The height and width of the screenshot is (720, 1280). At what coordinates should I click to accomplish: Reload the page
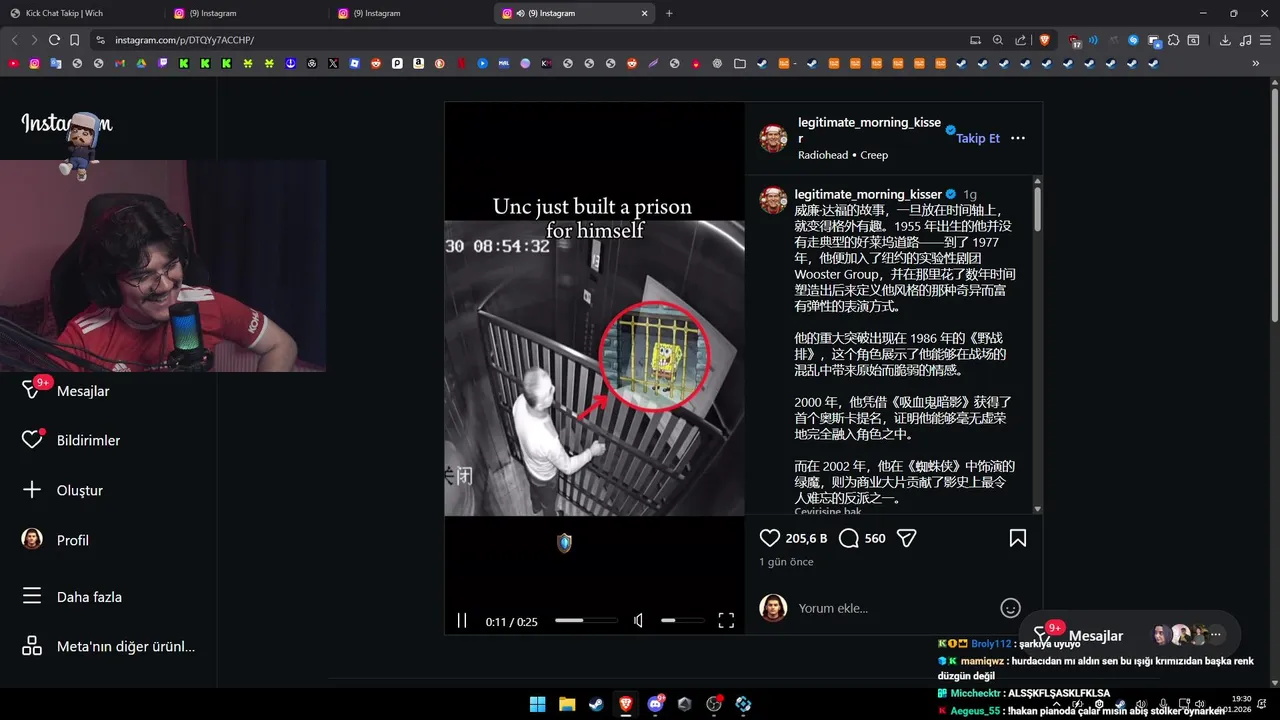click(54, 40)
